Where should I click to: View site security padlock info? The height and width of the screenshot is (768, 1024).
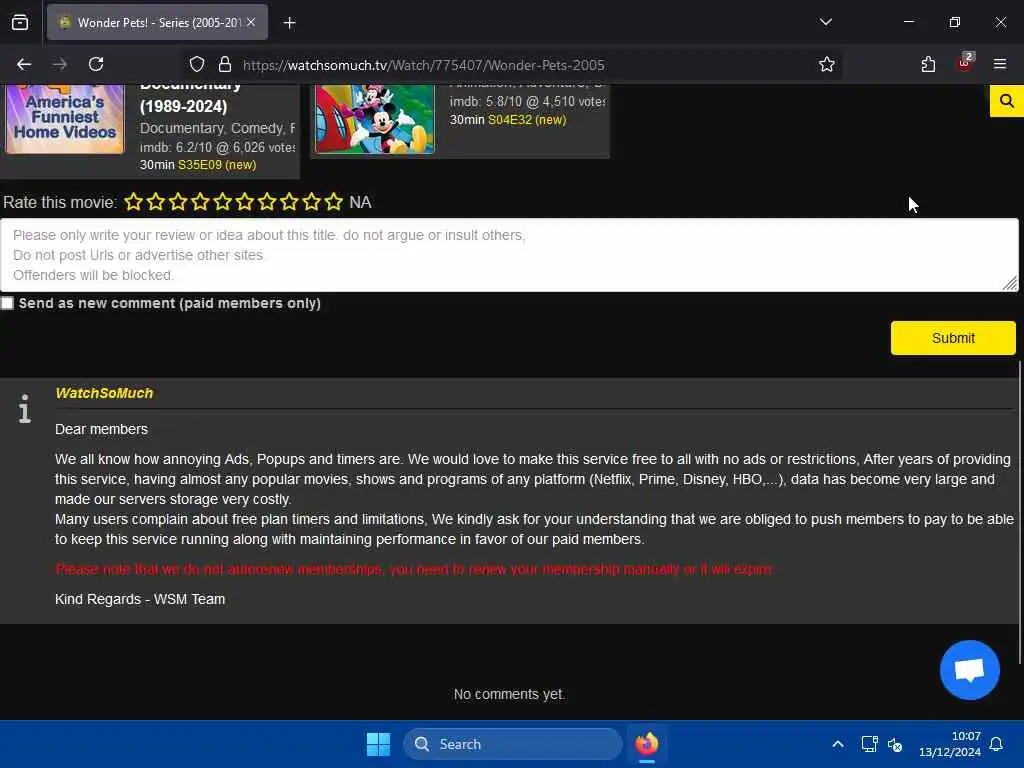(225, 65)
